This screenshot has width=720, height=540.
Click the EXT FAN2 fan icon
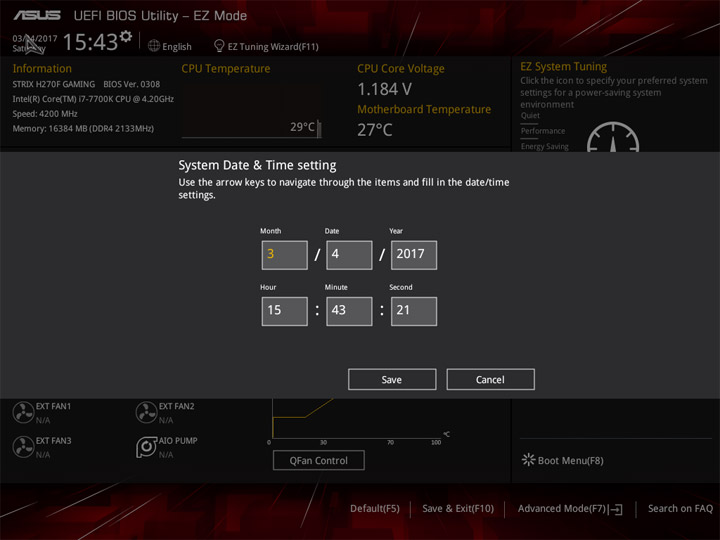coord(146,412)
